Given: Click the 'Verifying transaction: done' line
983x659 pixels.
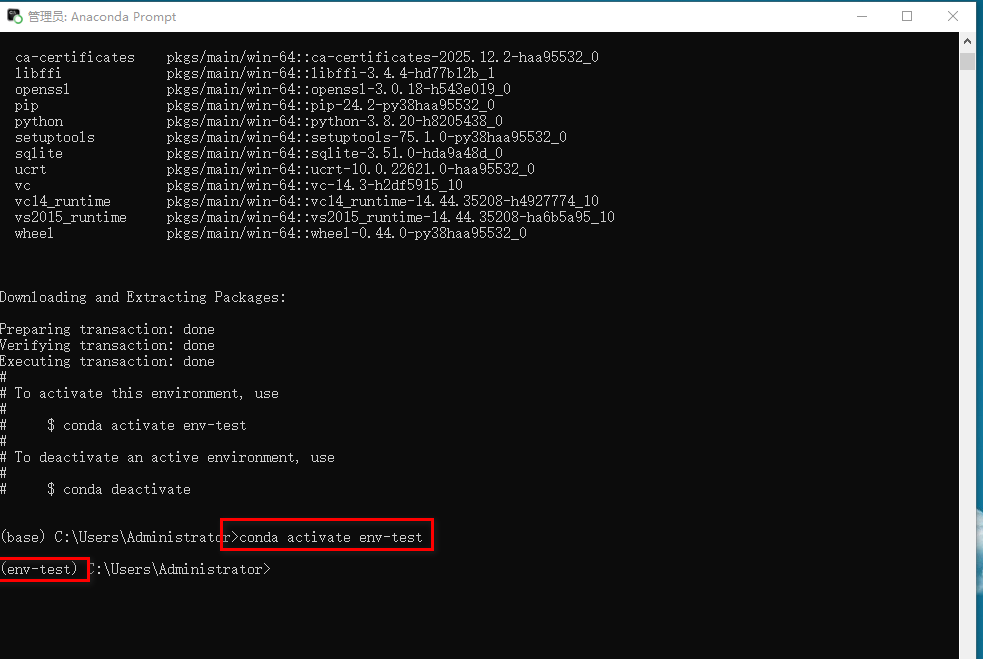Looking at the screenshot, I should 107,345.
